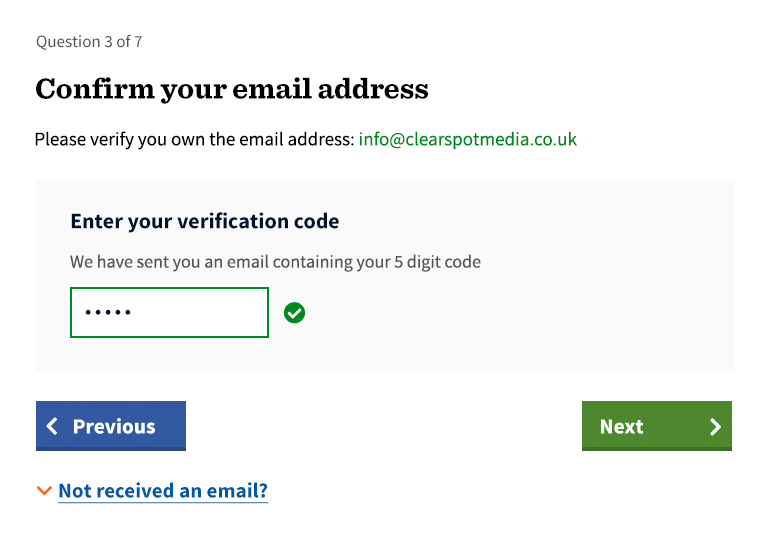
Task: Click the masked dots in code field
Action: click(108, 313)
